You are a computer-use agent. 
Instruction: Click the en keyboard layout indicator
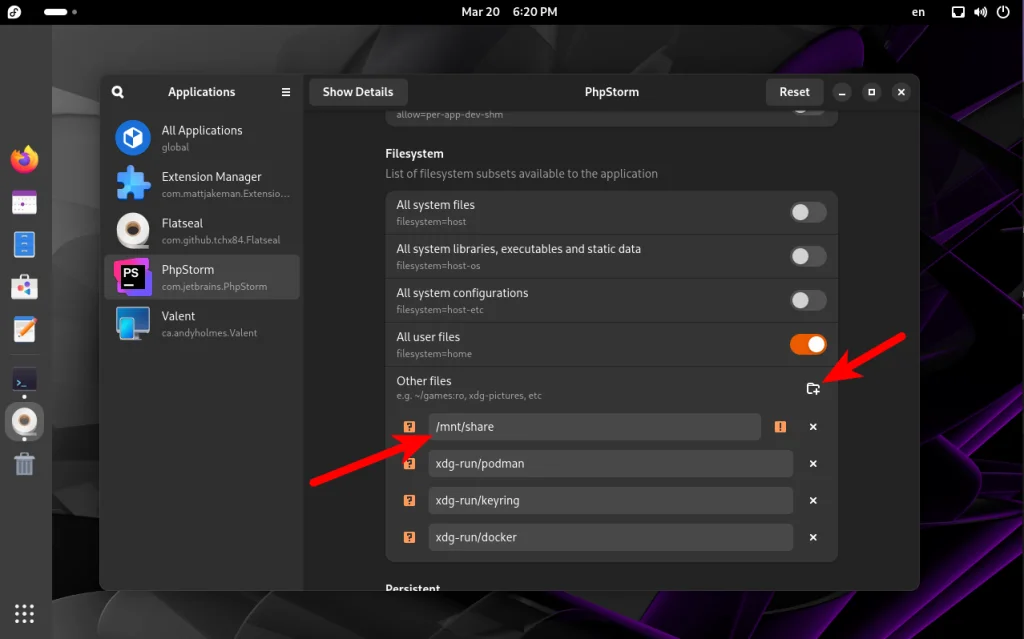pos(918,12)
